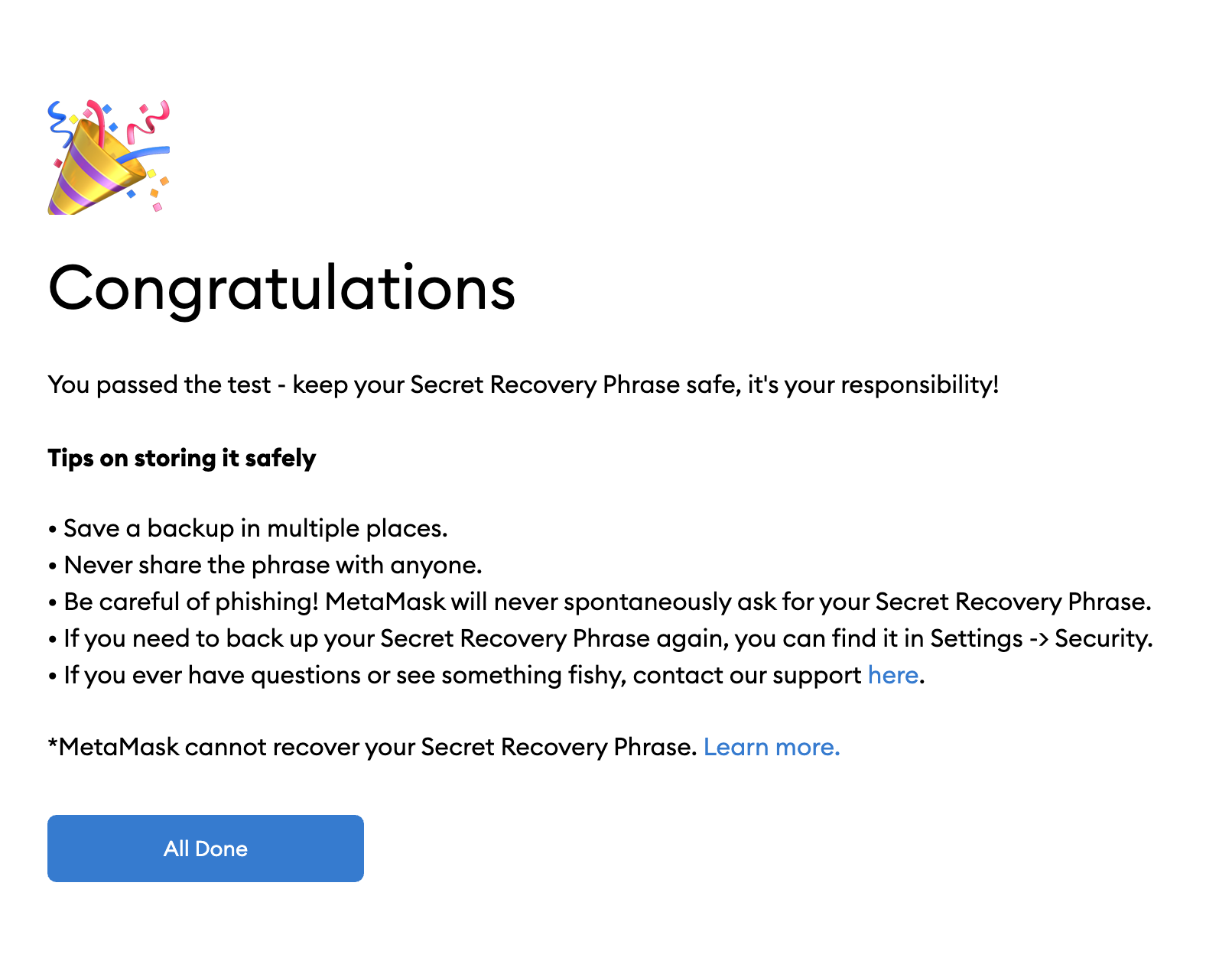1219x980 pixels.
Task: Click 'Never share the phrase with anyone' tip
Action: tap(272, 566)
